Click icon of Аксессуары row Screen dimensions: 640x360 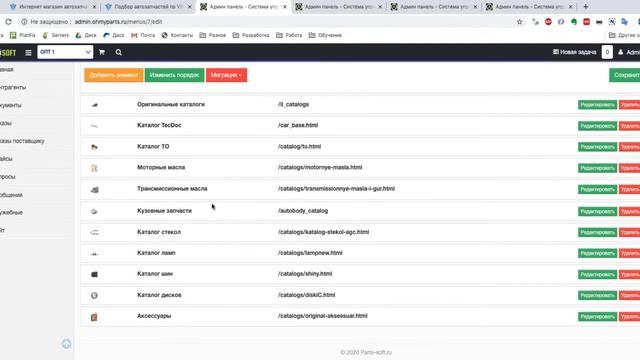pyautogui.click(x=94, y=317)
